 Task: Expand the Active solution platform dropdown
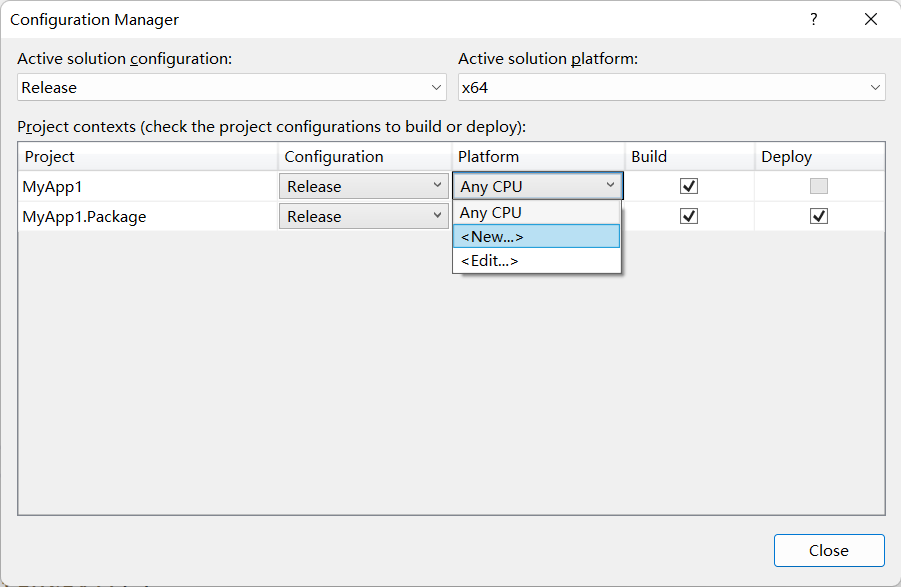click(671, 87)
